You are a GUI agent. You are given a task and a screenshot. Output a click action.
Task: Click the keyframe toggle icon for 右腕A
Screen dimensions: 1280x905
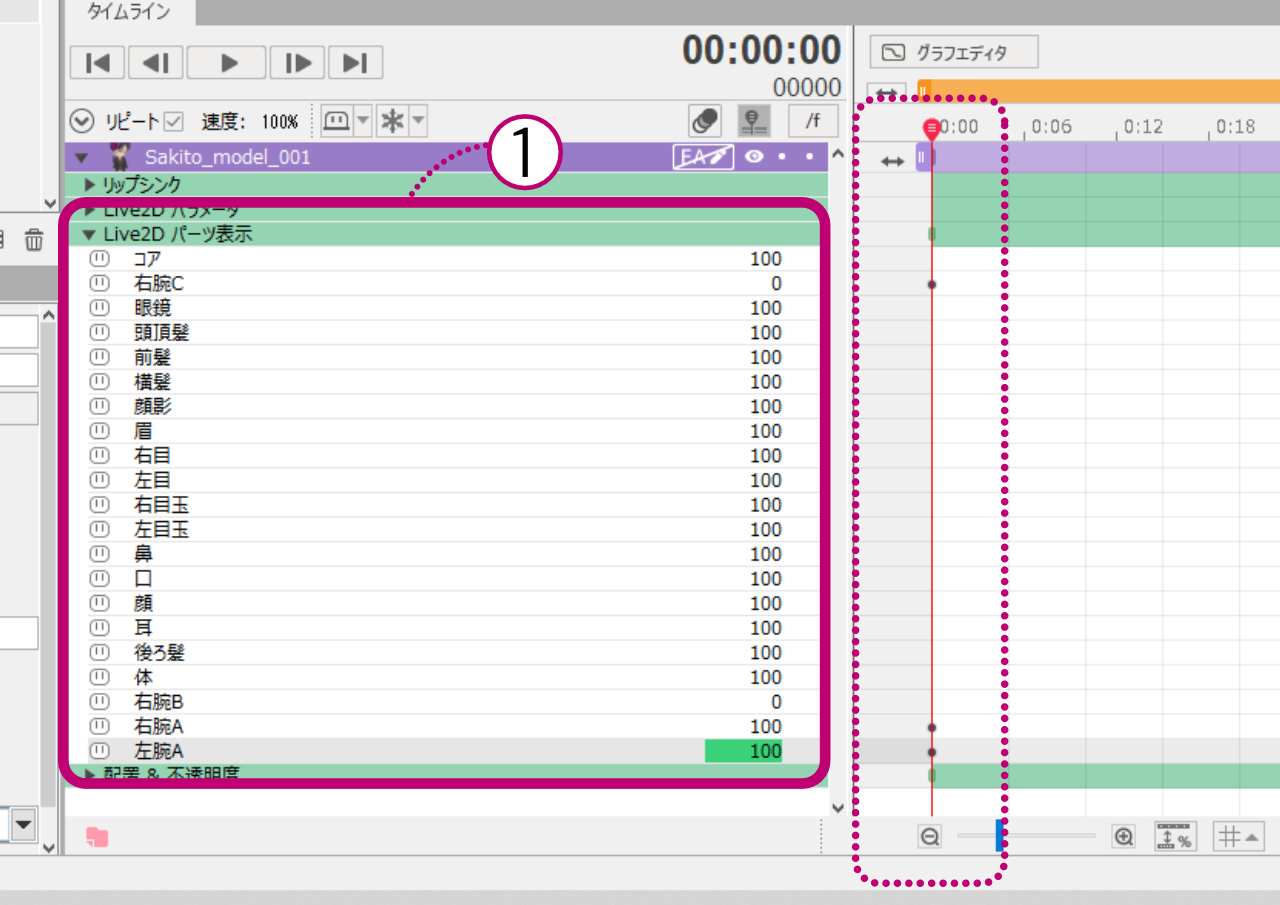(x=99, y=726)
